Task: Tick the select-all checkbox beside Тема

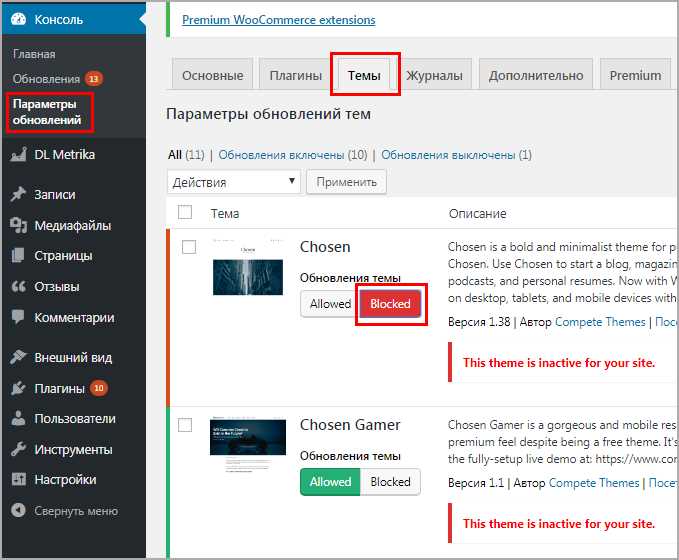Action: tap(185, 212)
